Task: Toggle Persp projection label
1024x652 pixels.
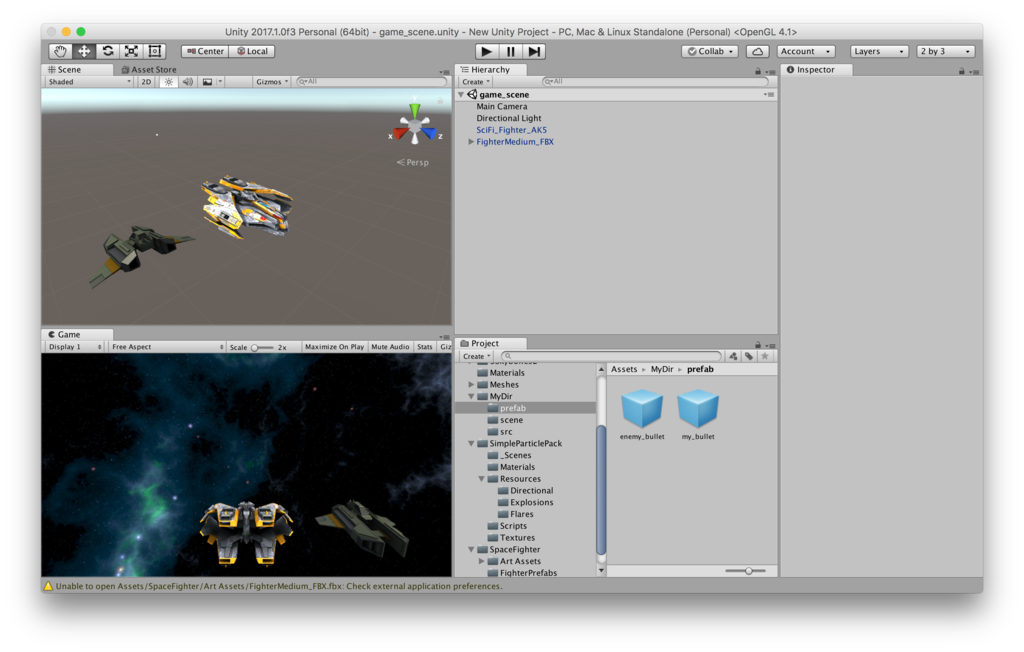Action: click(x=413, y=162)
